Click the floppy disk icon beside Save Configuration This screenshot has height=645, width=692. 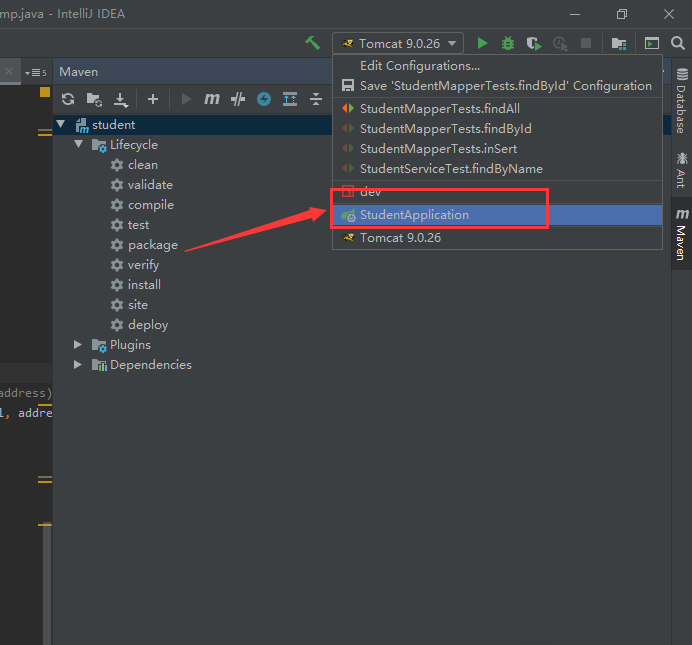[x=348, y=86]
